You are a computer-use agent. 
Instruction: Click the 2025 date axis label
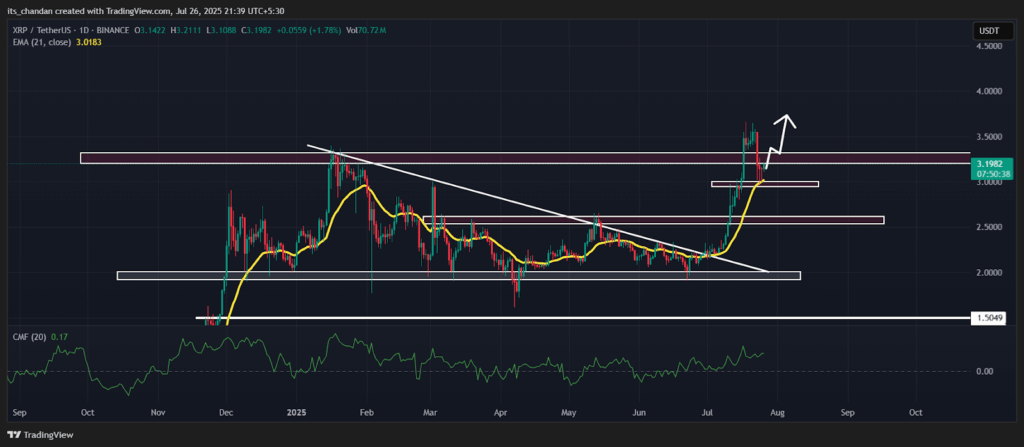[296, 413]
